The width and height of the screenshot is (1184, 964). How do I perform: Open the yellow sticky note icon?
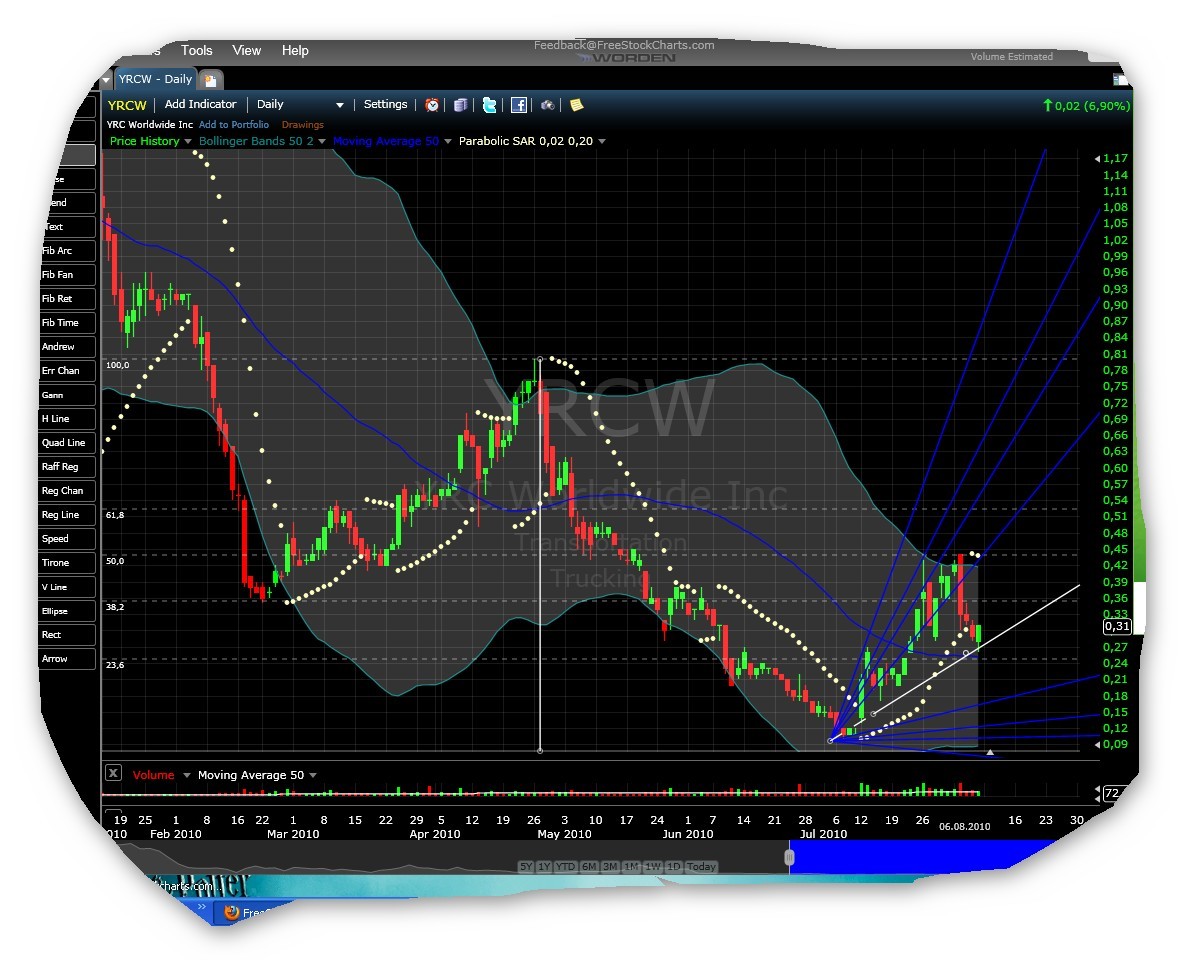(x=576, y=105)
